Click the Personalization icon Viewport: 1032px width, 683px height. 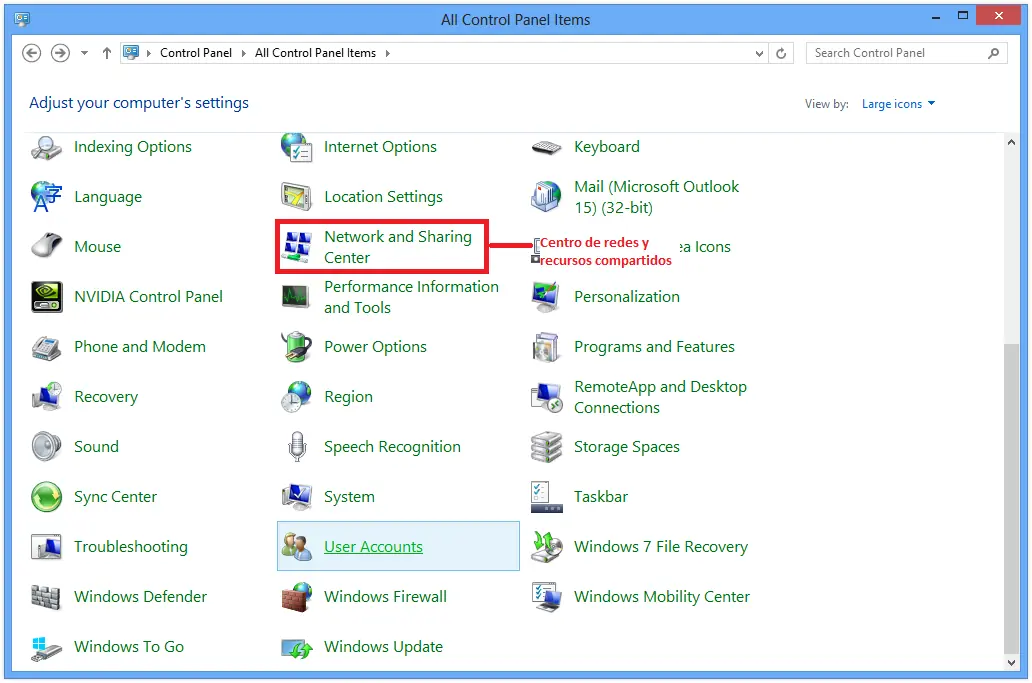546,297
